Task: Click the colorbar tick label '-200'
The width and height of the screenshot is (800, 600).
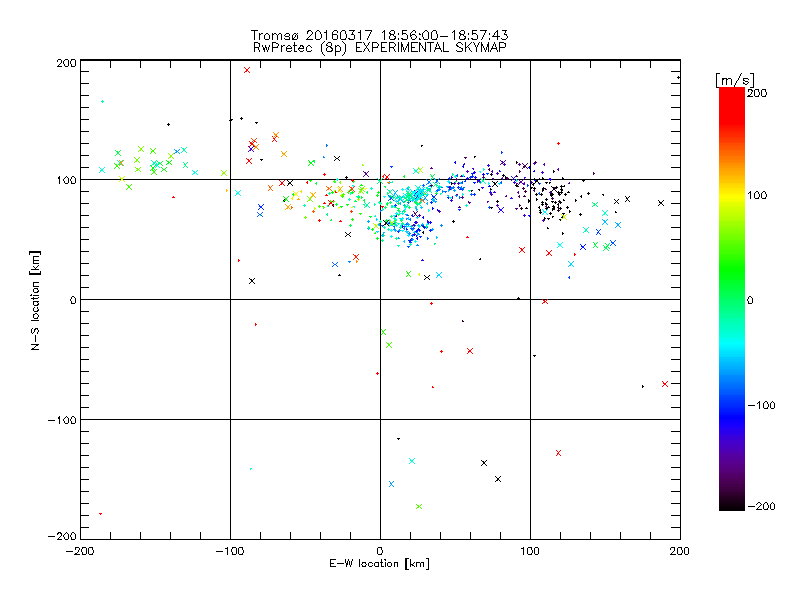Action: pos(761,506)
